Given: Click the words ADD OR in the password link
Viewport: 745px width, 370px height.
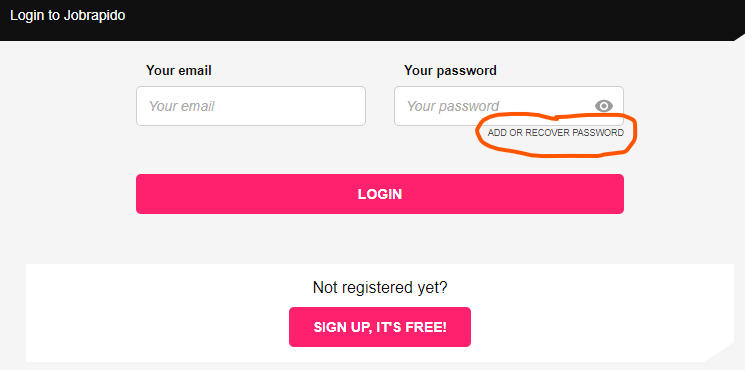Looking at the screenshot, I should tap(505, 133).
